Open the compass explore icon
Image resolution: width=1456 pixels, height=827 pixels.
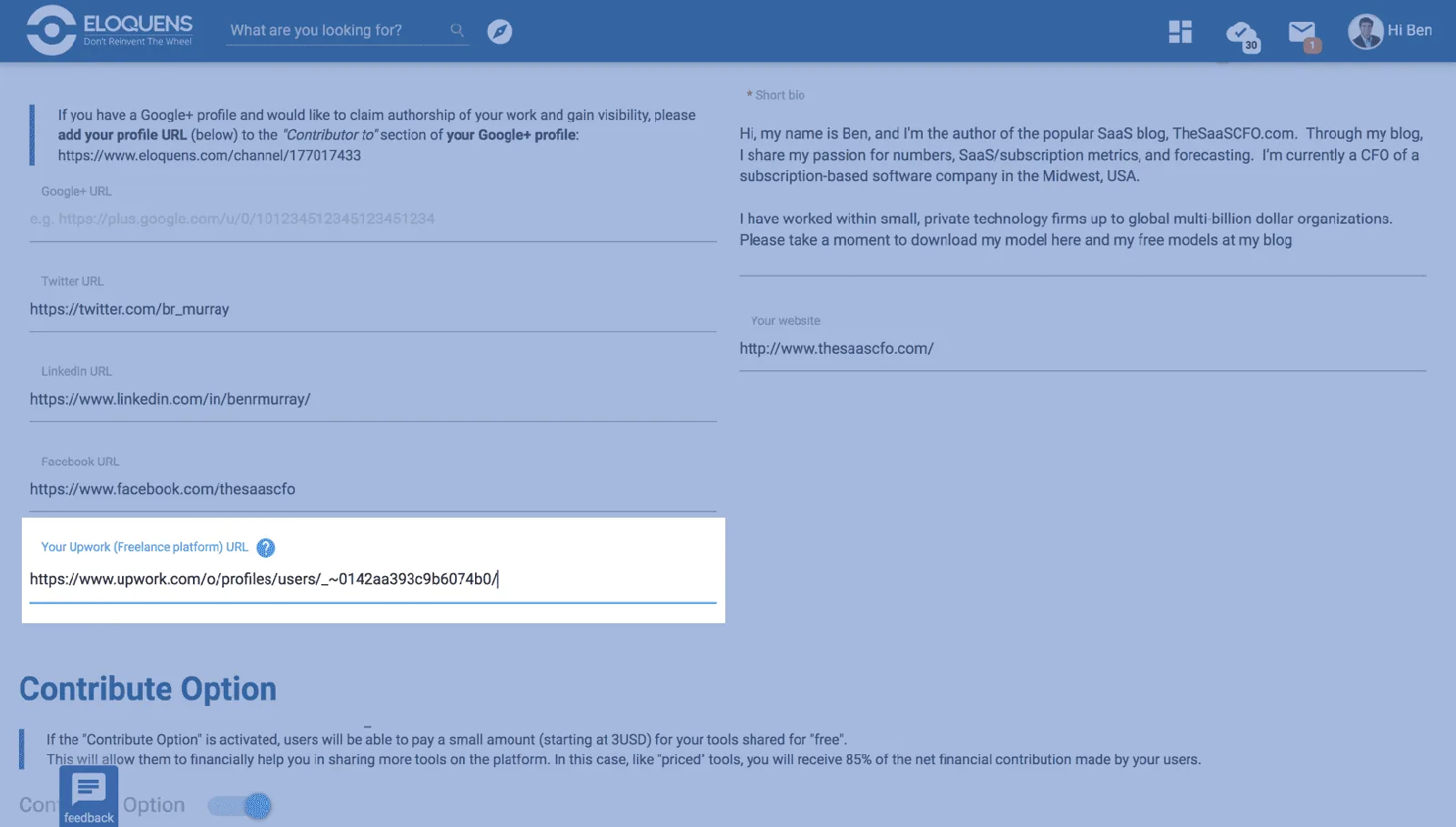click(x=500, y=31)
